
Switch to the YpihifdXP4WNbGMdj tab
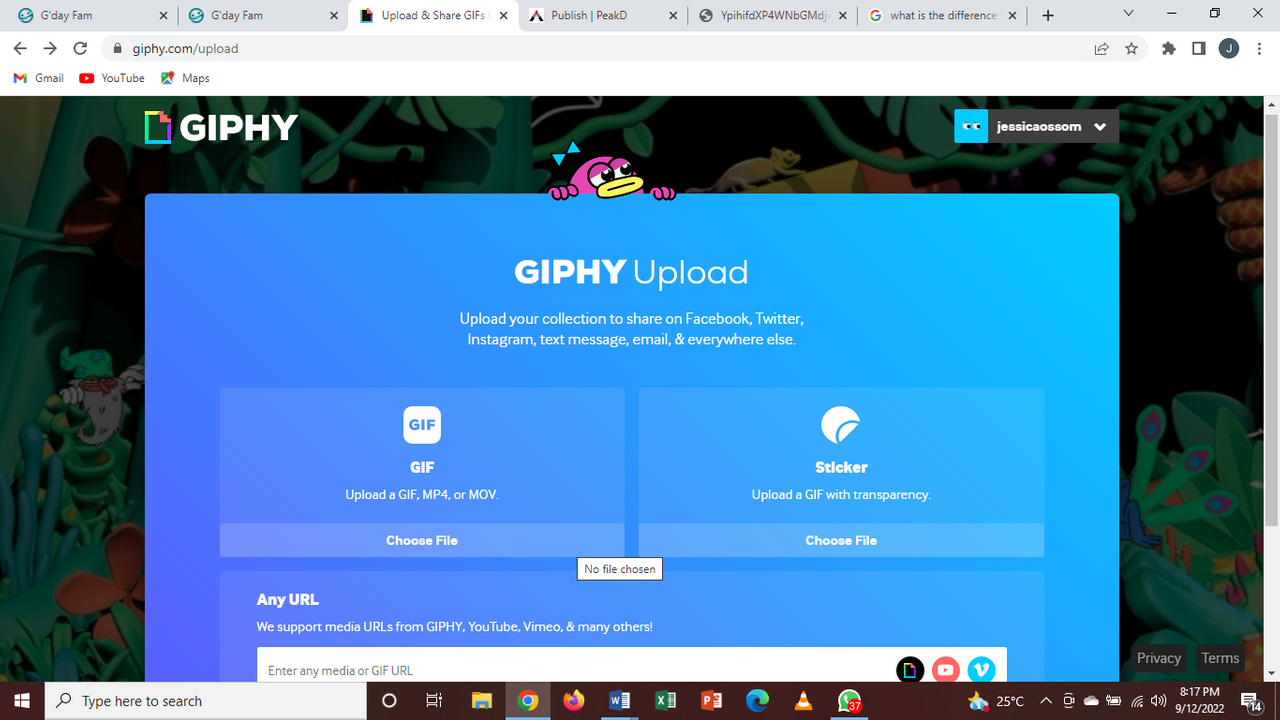[x=772, y=15]
